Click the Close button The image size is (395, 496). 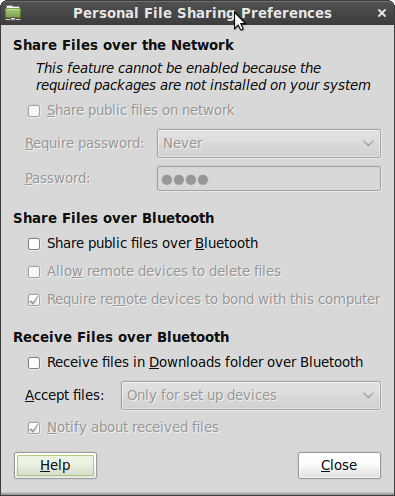[x=339, y=465]
